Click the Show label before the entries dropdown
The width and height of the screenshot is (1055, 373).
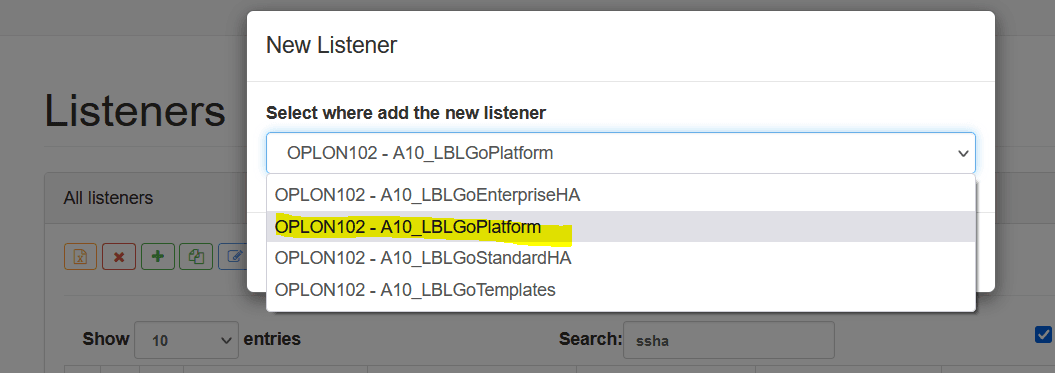pyautogui.click(x=106, y=339)
